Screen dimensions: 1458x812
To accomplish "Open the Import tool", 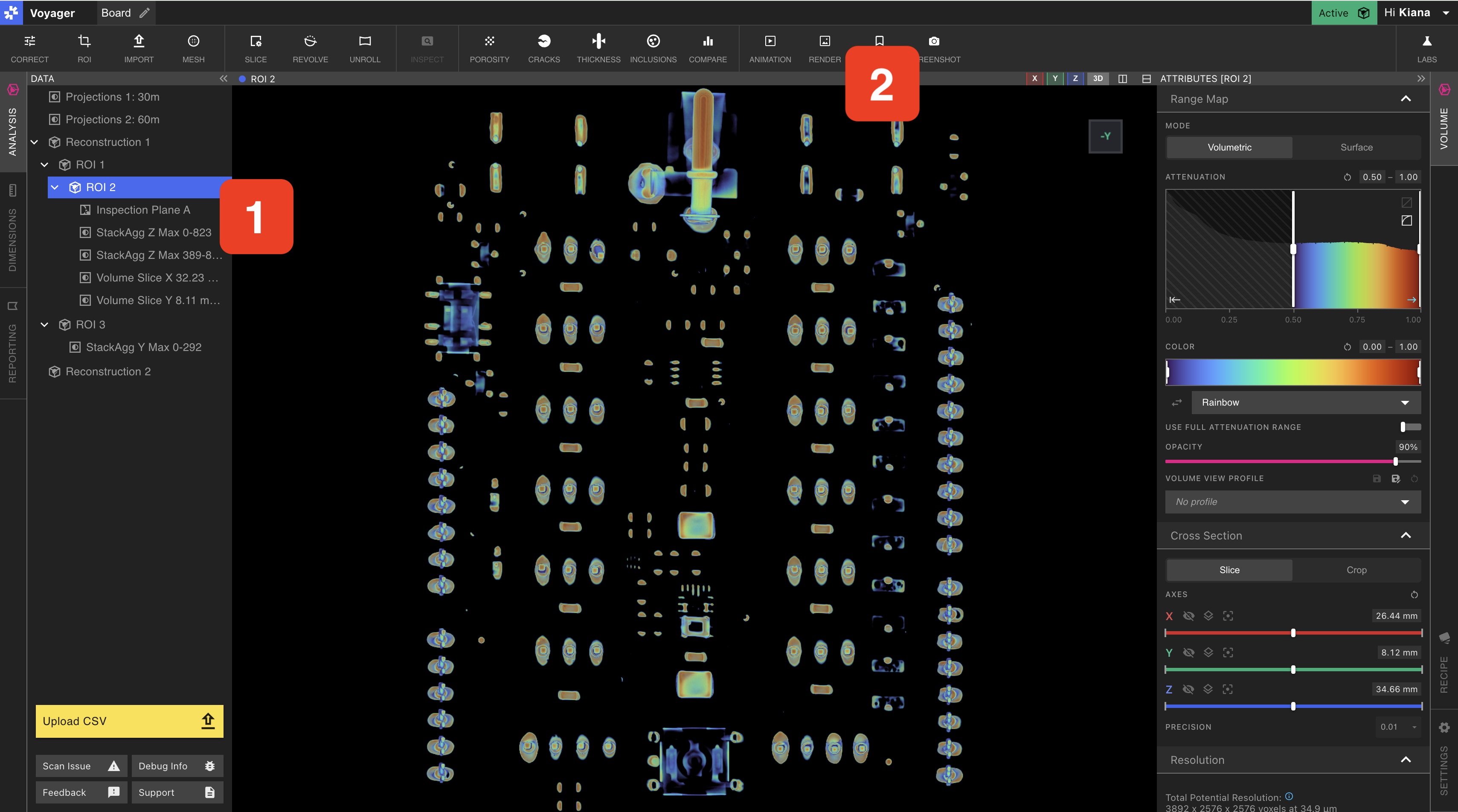I will pos(139,48).
